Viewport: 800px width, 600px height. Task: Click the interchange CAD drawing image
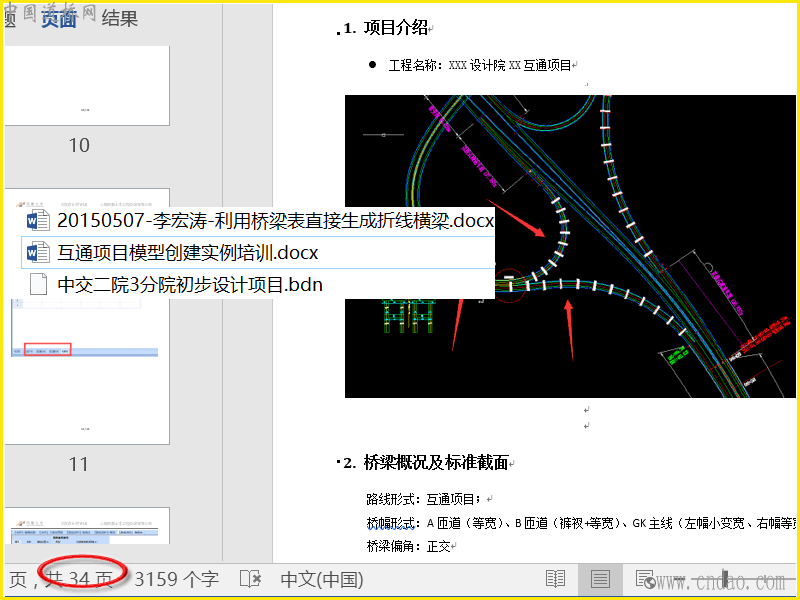point(570,246)
